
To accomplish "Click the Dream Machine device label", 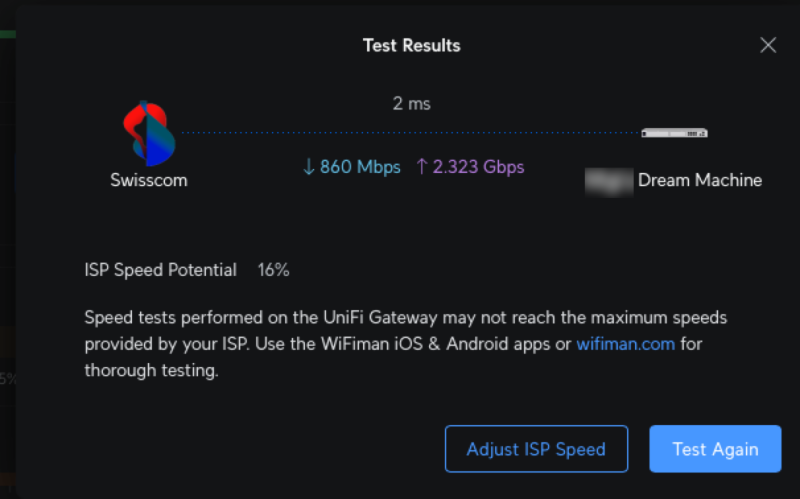I will point(700,181).
